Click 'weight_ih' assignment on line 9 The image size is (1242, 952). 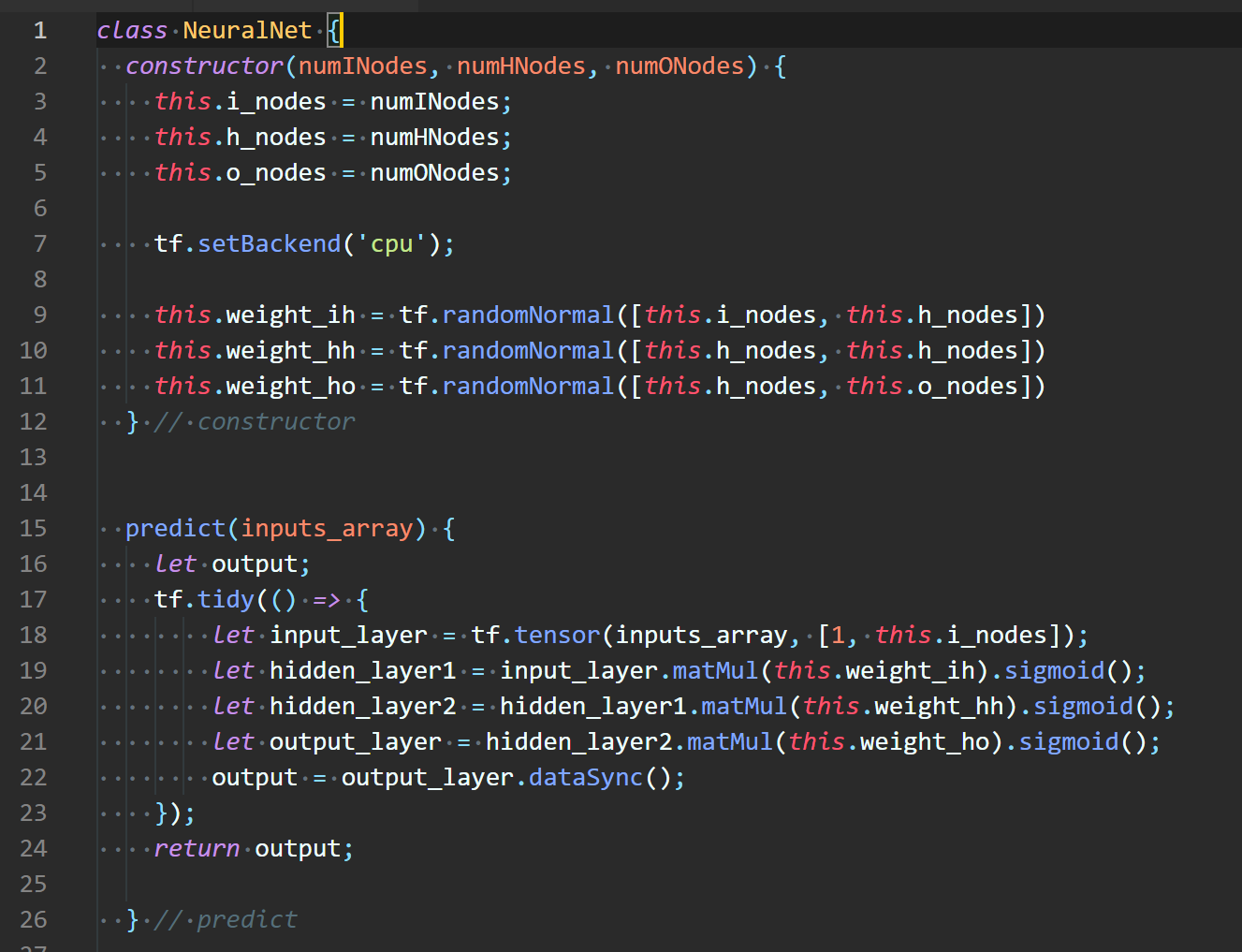tap(291, 315)
